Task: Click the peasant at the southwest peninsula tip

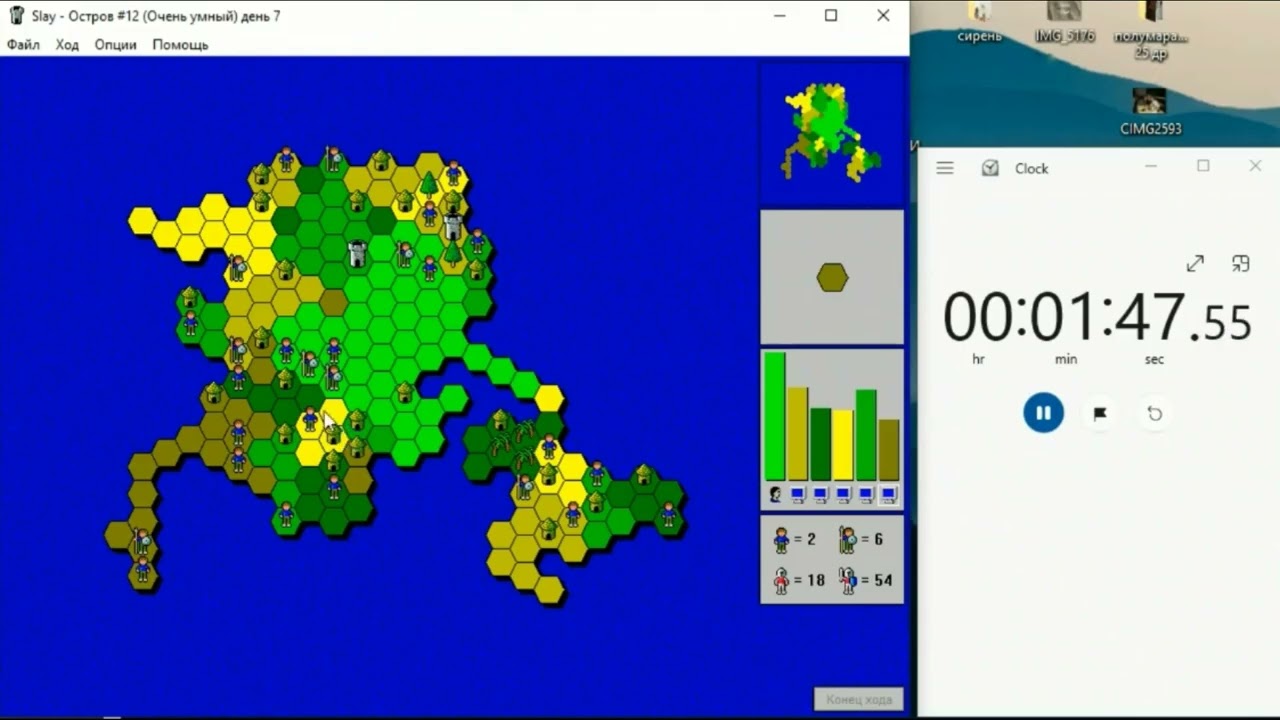Action: [x=142, y=569]
